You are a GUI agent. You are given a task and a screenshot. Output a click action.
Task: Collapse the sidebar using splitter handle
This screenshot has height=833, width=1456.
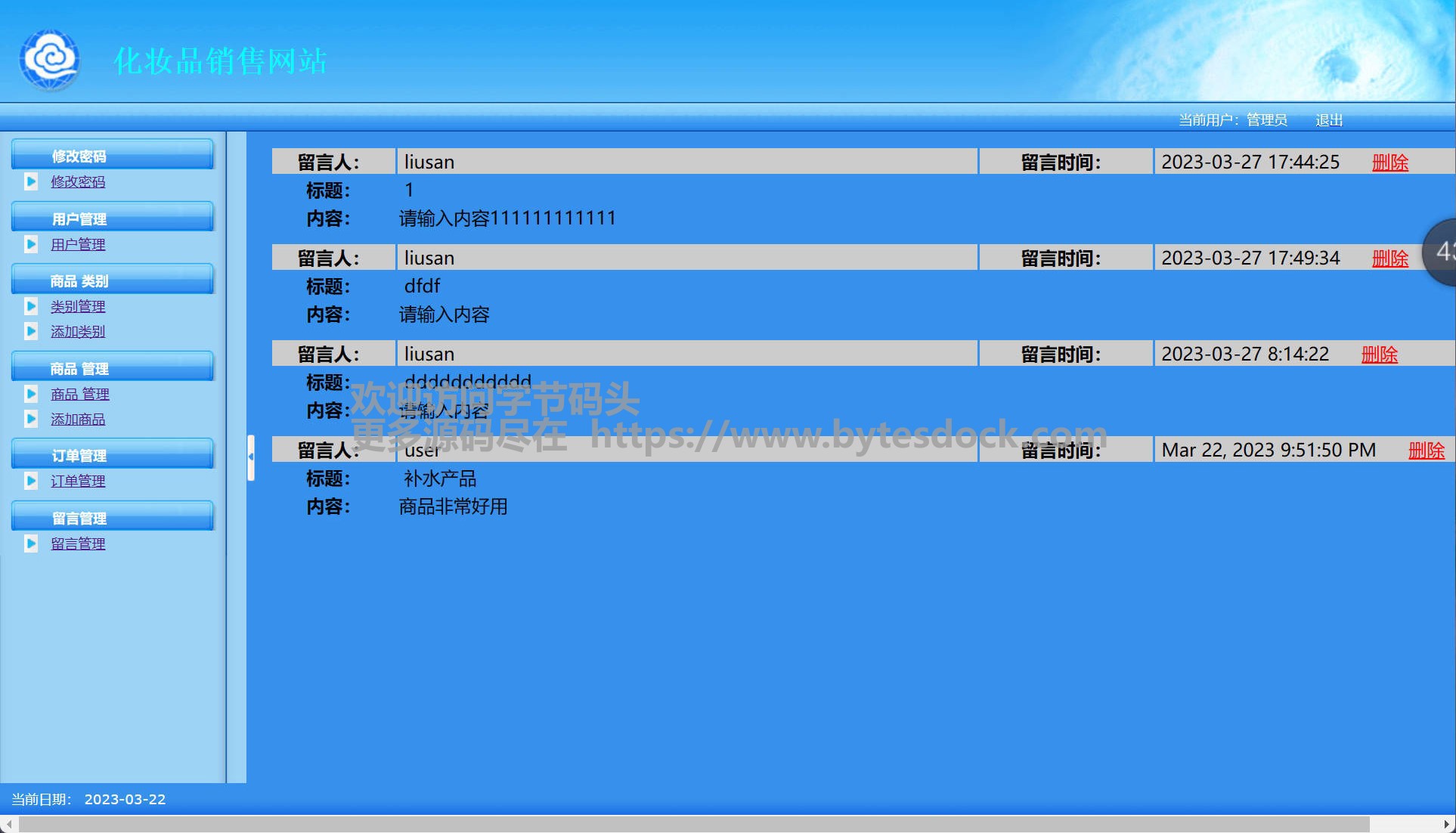tap(250, 457)
